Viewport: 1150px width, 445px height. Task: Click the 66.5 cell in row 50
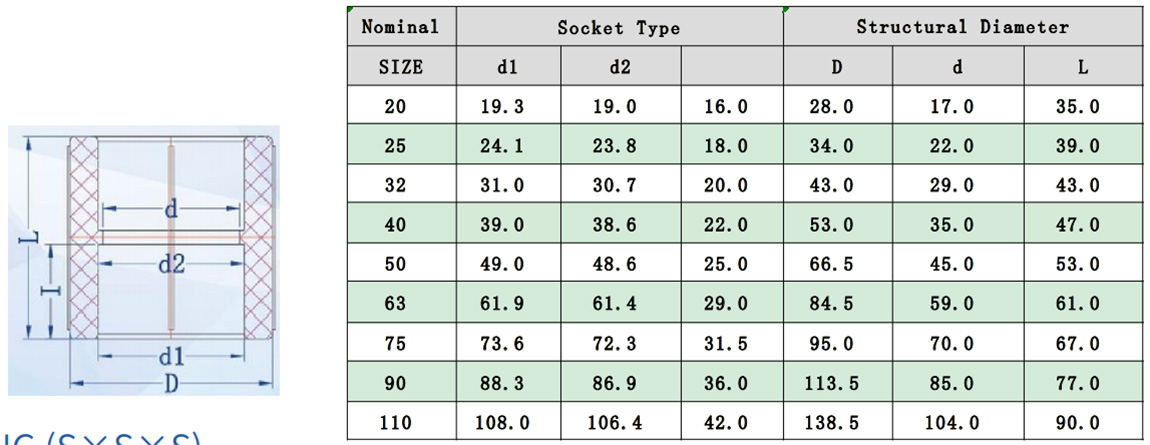pyautogui.click(x=837, y=265)
